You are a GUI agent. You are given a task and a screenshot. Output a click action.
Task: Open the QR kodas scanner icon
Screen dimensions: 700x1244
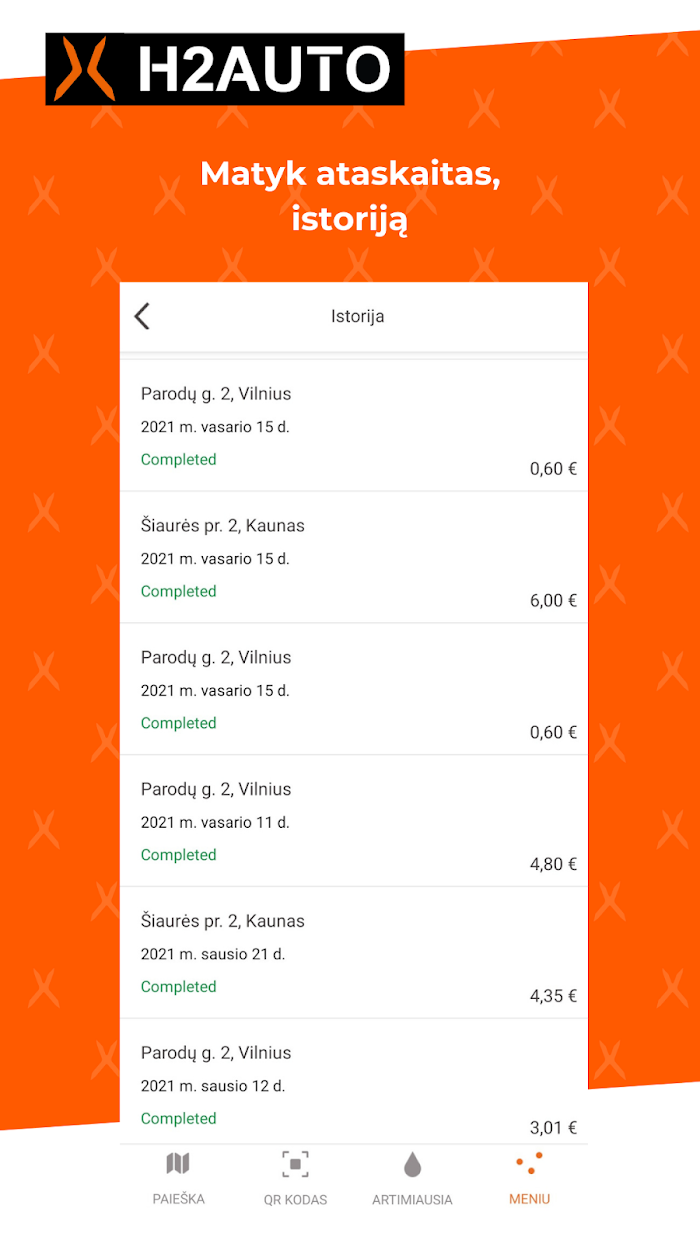295,1164
